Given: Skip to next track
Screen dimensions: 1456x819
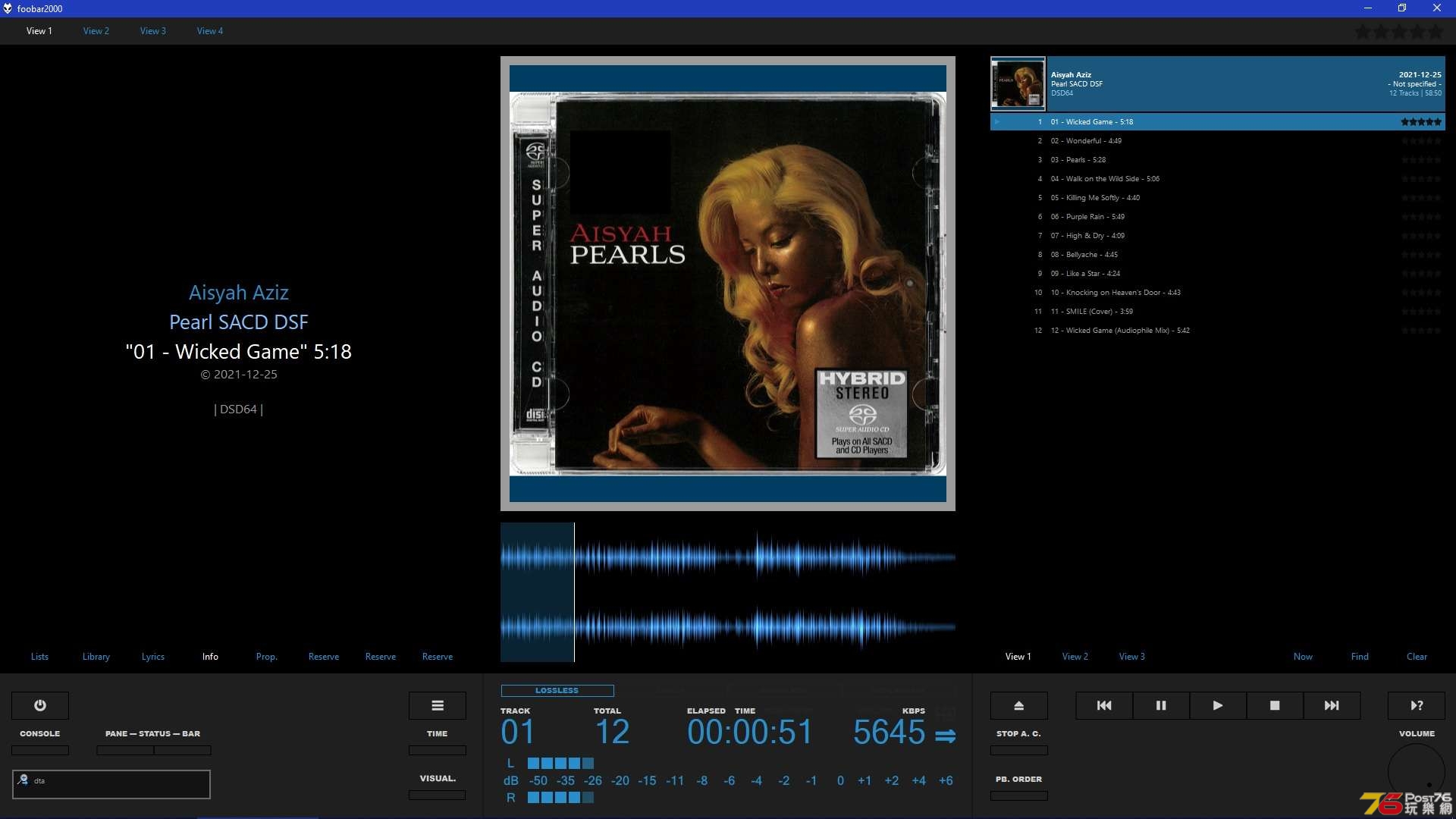Looking at the screenshot, I should click(1332, 705).
